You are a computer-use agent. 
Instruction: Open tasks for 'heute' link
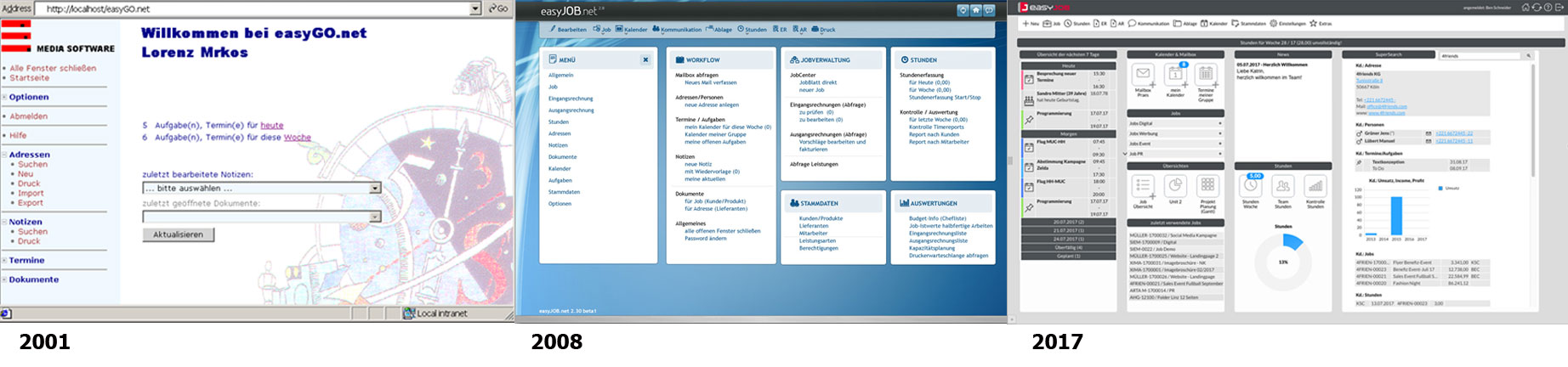click(272, 125)
